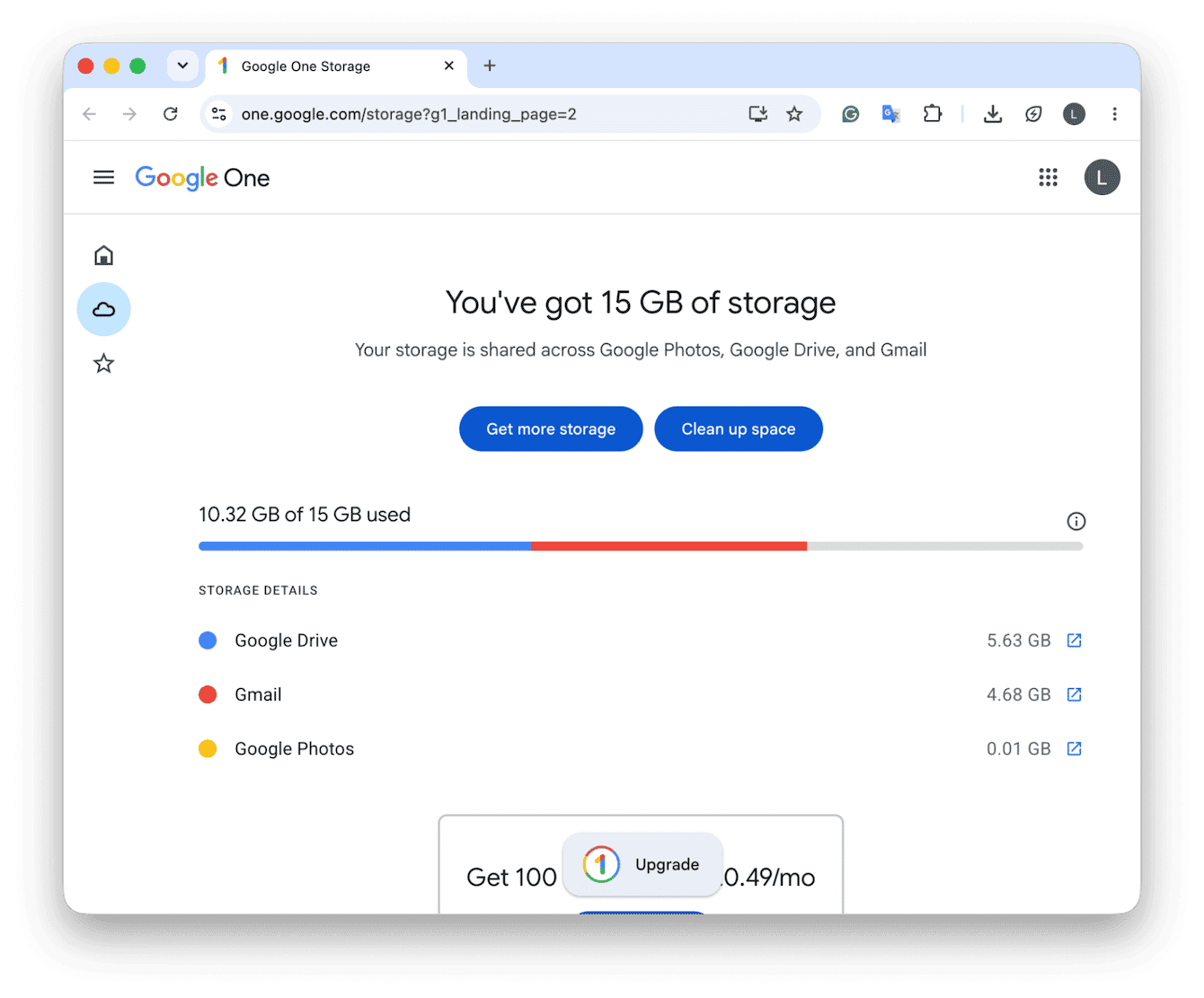Click the Google Drive label

287,640
